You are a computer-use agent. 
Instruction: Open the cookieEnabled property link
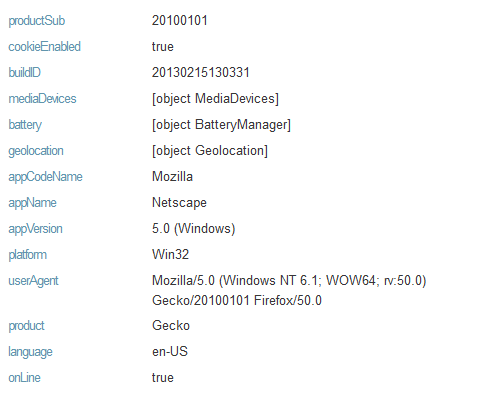pos(44,47)
